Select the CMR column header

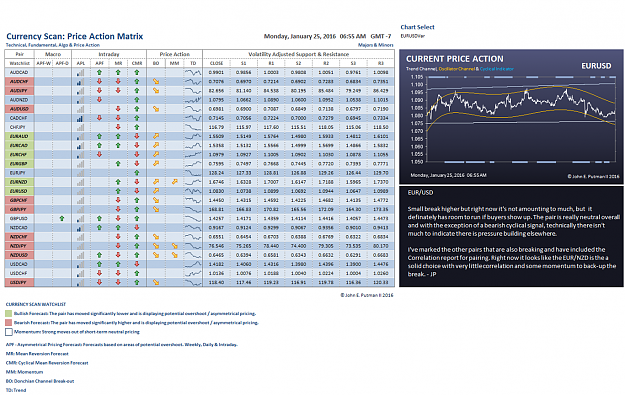point(137,63)
